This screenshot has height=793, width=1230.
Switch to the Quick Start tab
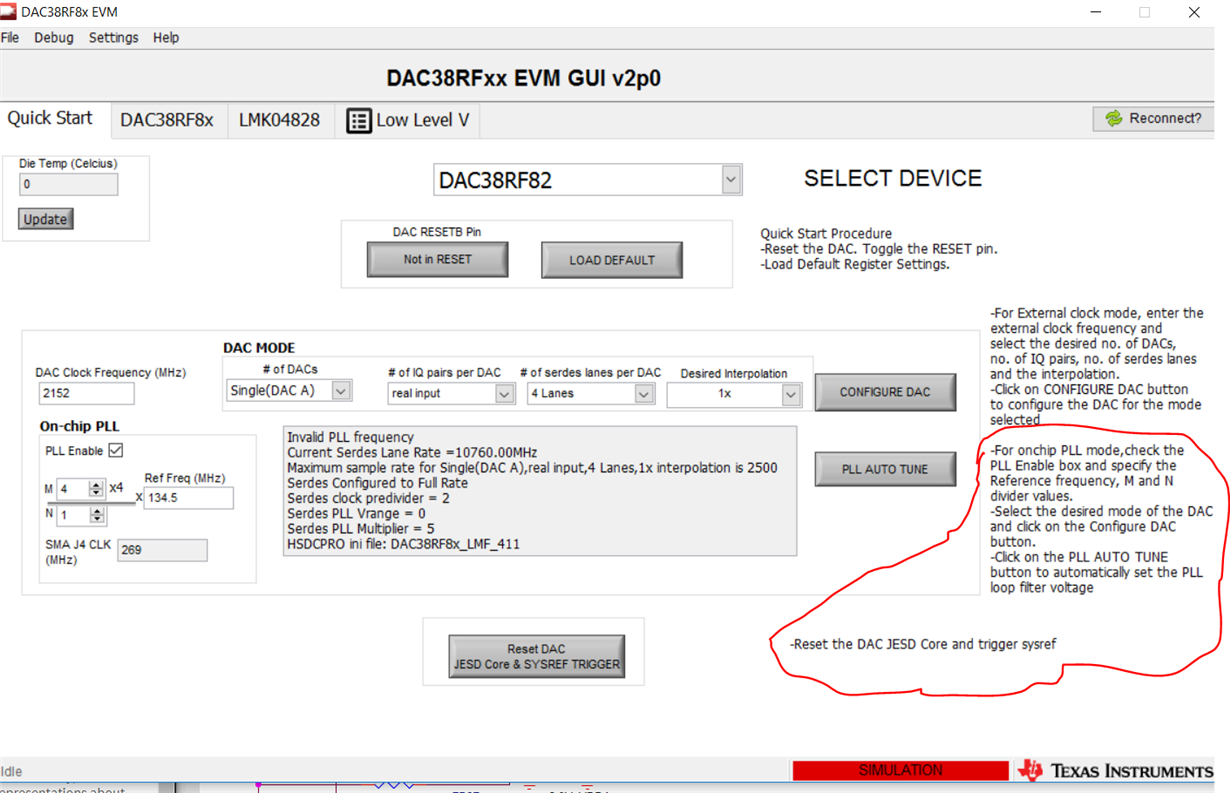50,118
